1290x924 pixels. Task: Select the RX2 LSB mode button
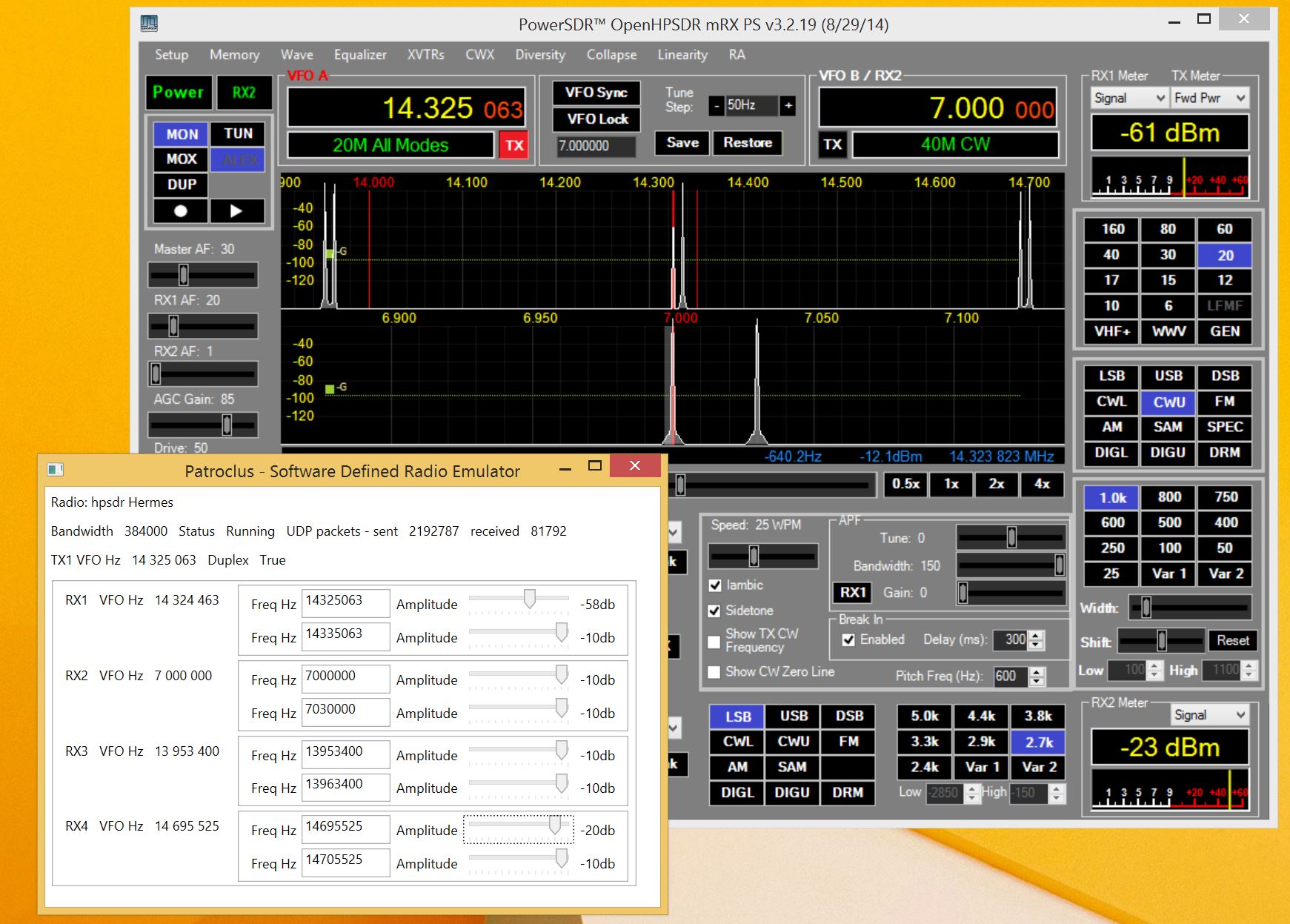click(x=737, y=717)
